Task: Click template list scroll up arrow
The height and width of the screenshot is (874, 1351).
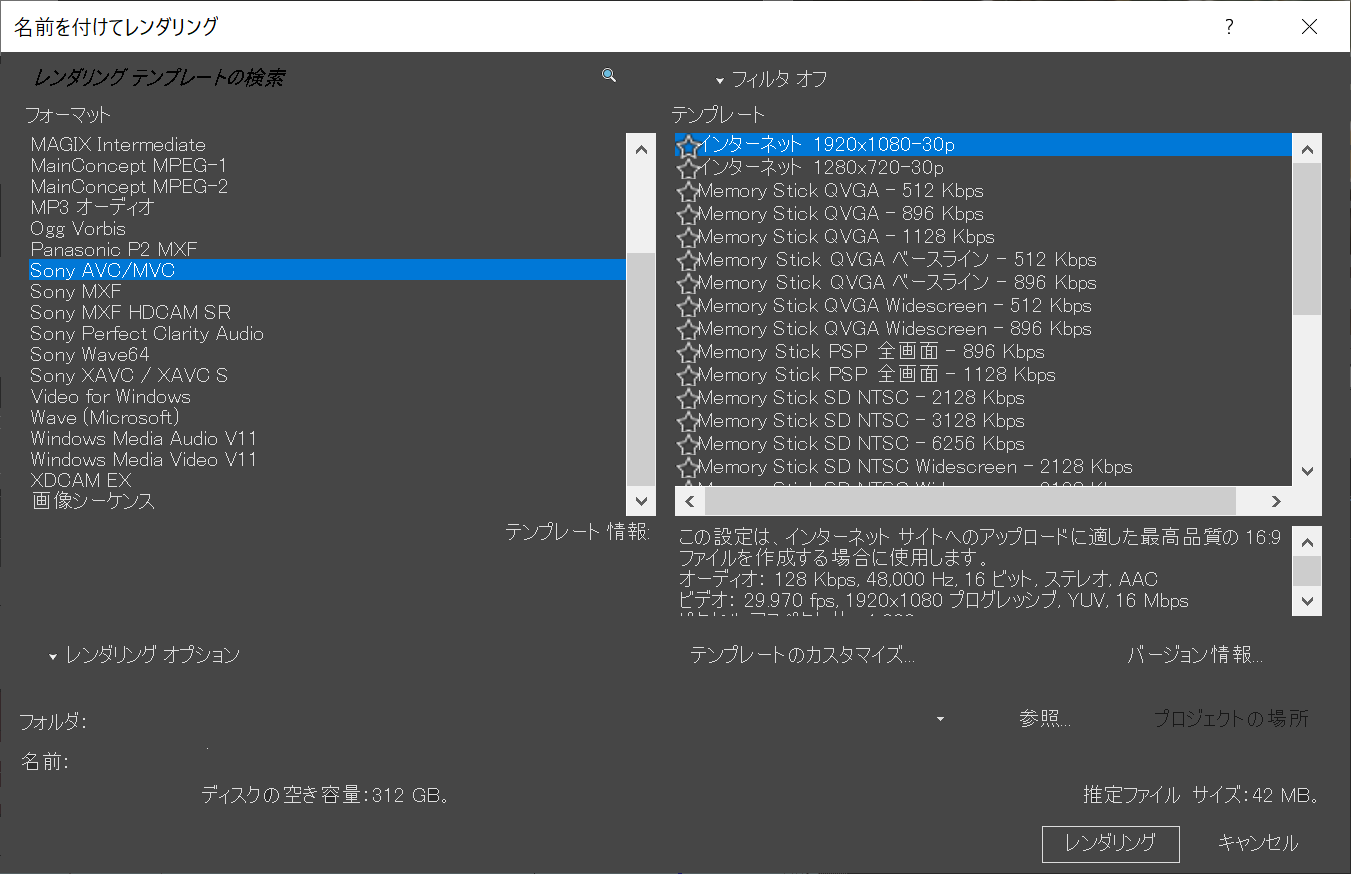Action: 1307,148
